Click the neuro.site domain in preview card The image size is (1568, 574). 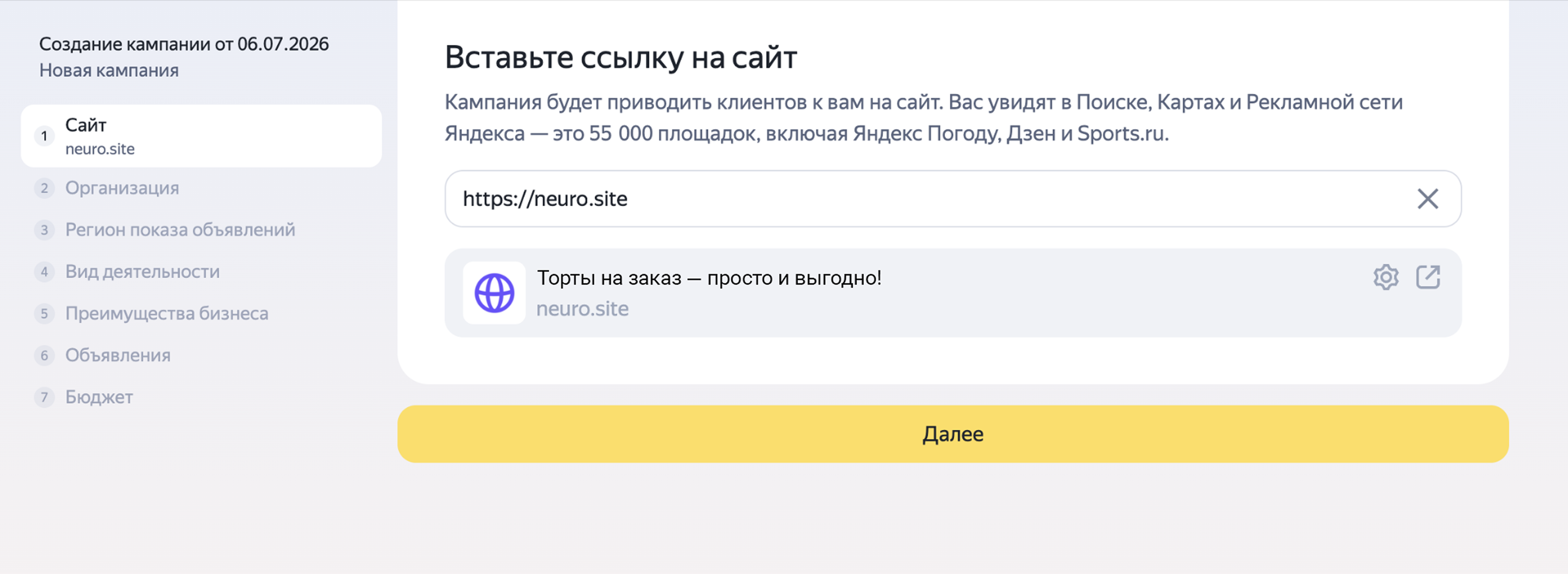583,309
